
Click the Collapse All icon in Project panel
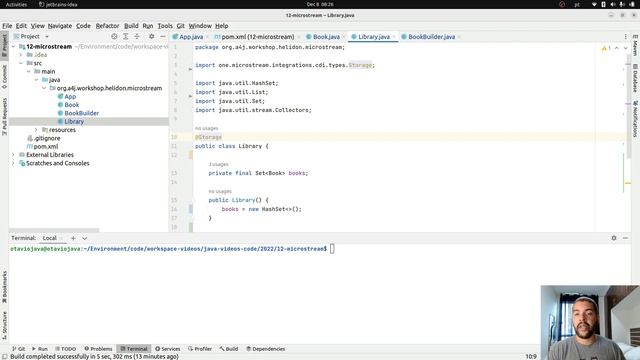coord(137,36)
